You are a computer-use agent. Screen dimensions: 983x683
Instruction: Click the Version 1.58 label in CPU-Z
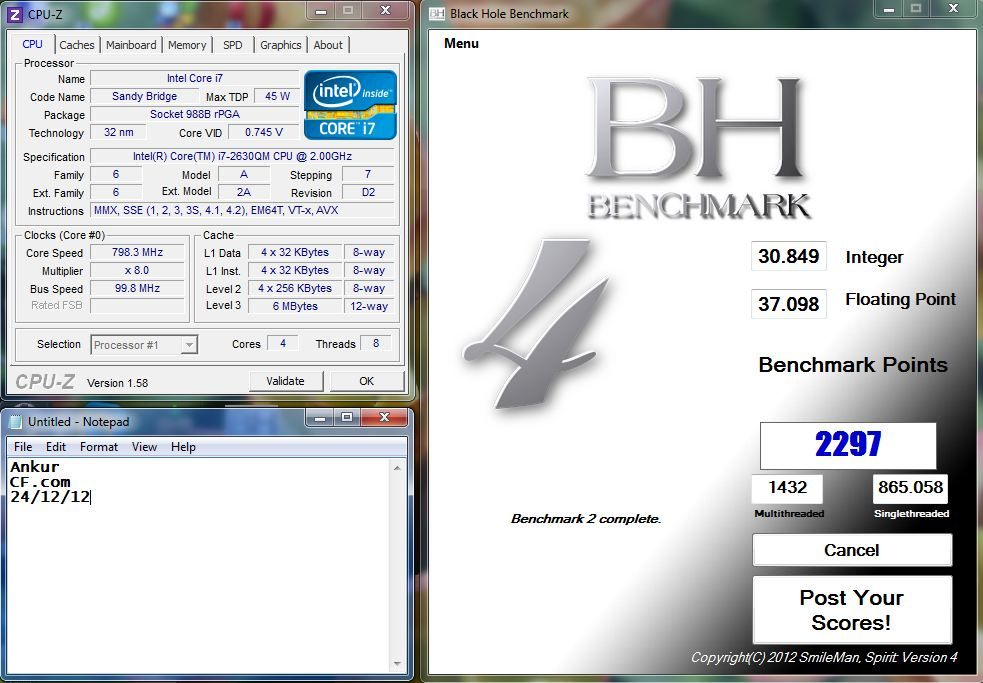pyautogui.click(x=117, y=383)
